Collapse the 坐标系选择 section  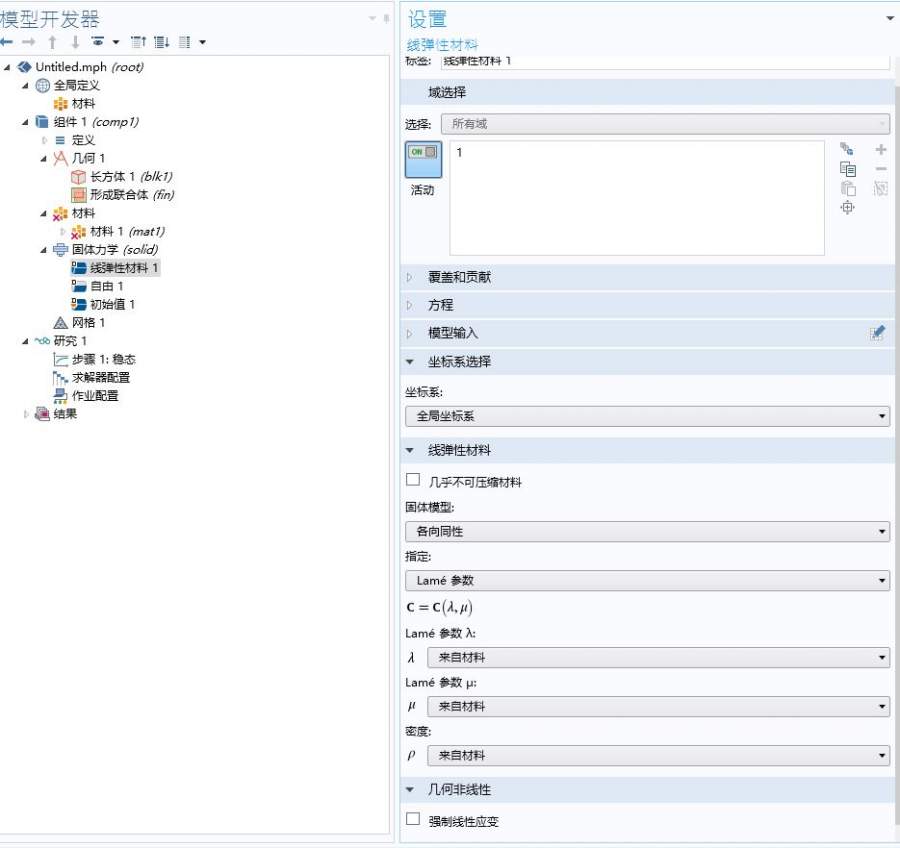pyautogui.click(x=410, y=362)
